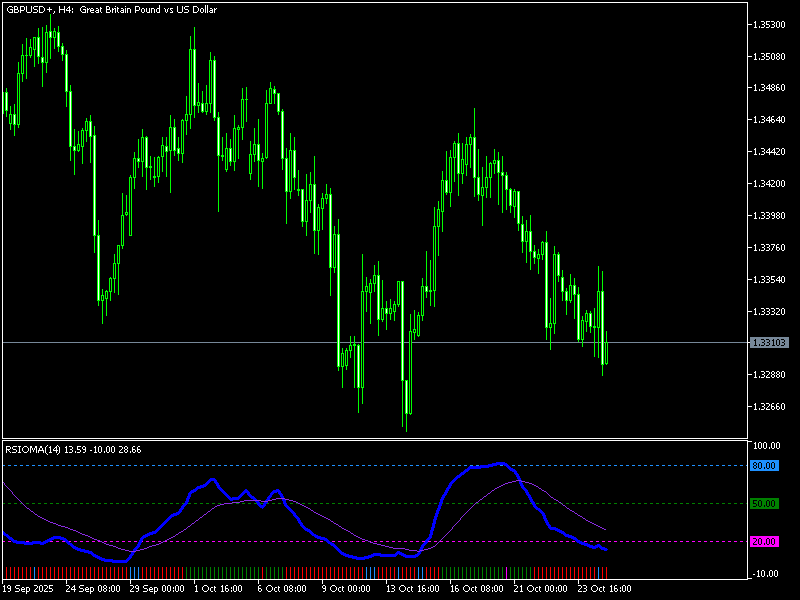Click the blue 80.00 level label

pos(764,465)
